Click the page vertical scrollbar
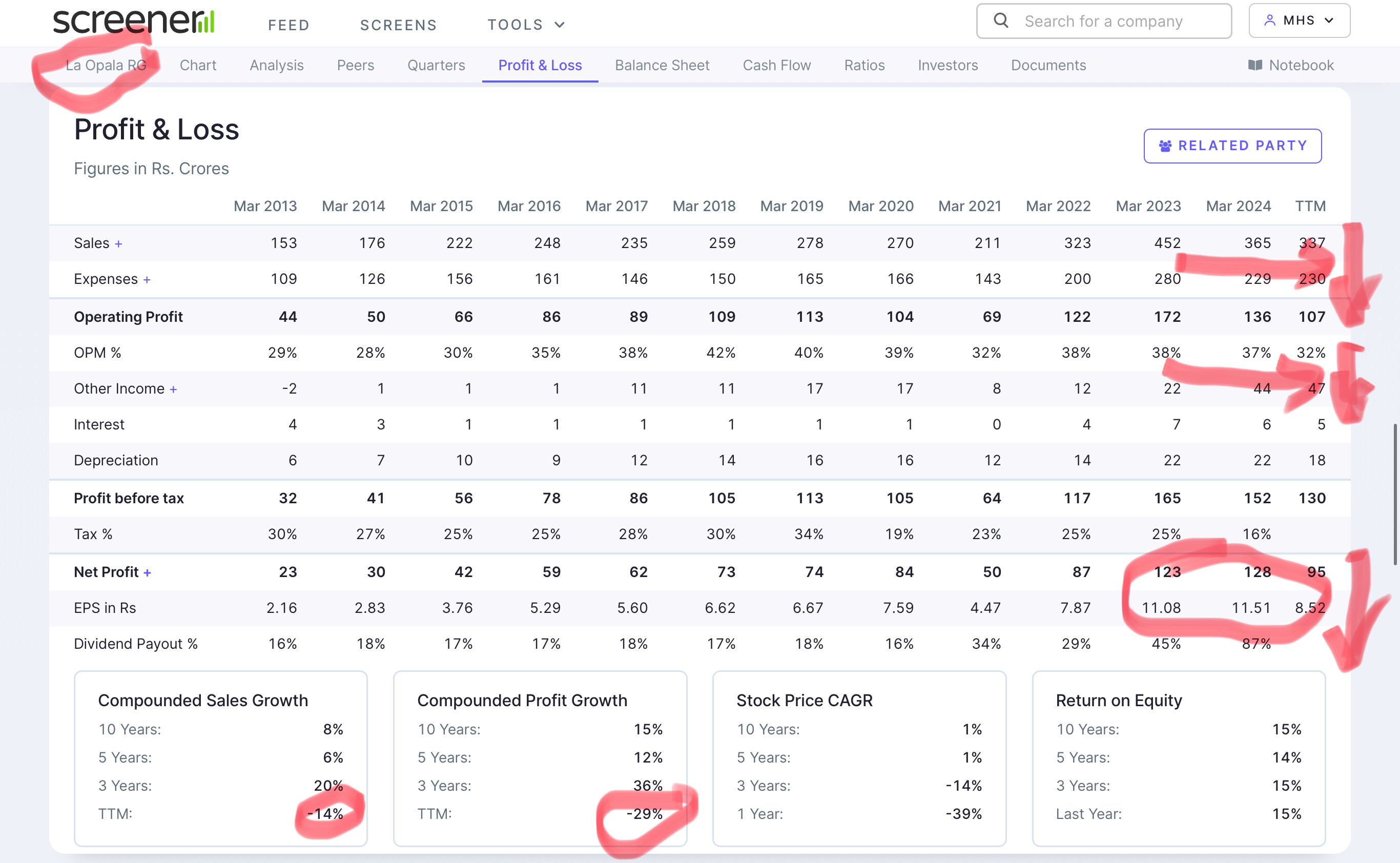 click(1395, 494)
